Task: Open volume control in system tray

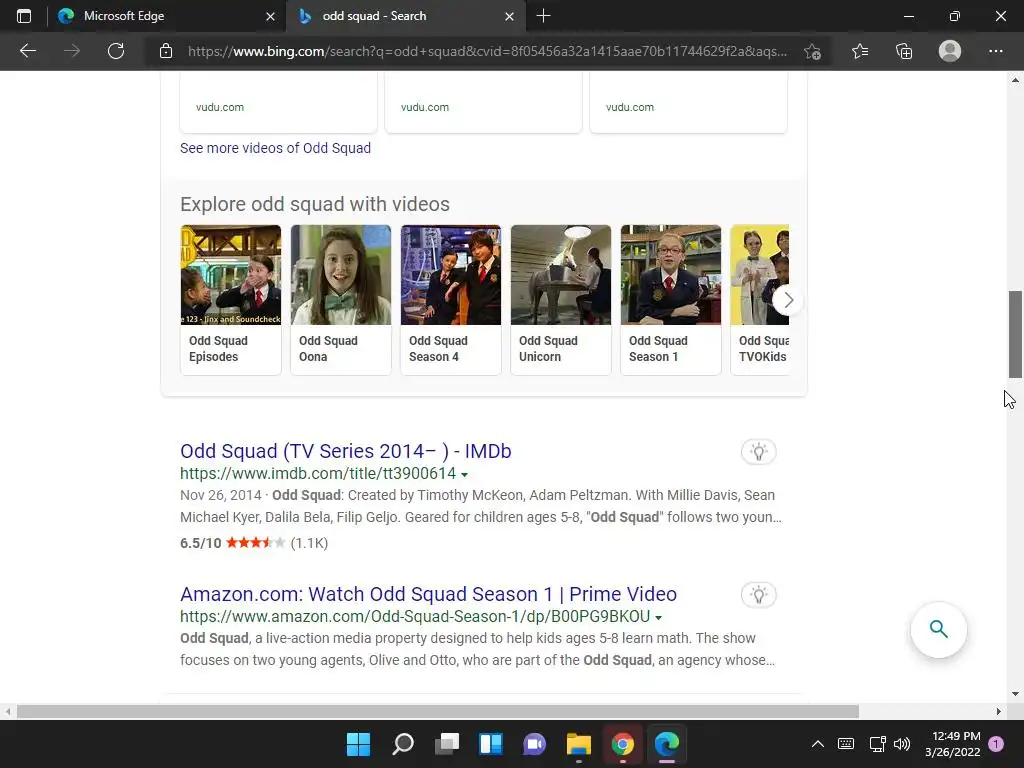Action: [902, 744]
